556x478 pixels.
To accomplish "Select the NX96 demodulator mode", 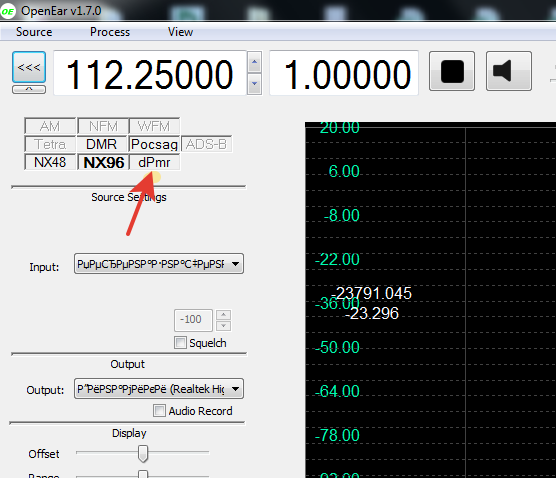I will pos(104,162).
